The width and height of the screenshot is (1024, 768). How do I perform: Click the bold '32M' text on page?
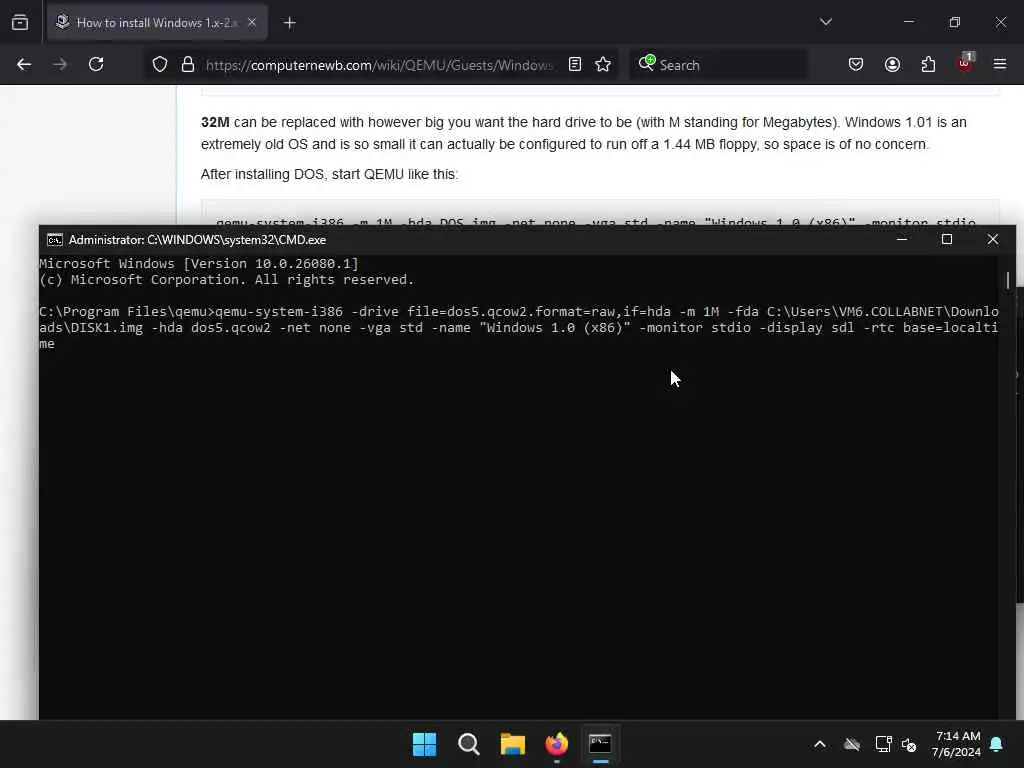215,123
